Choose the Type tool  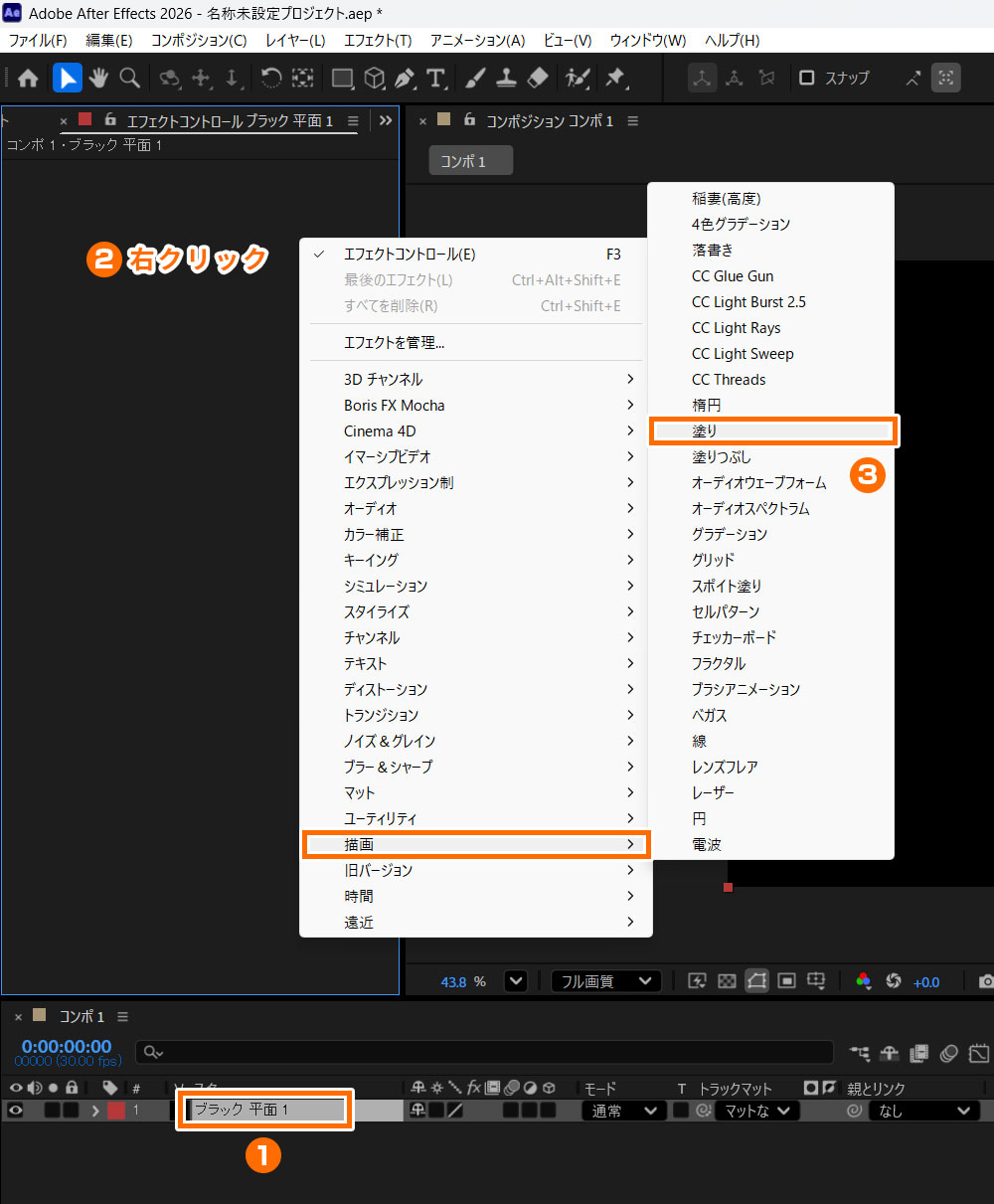(x=434, y=78)
